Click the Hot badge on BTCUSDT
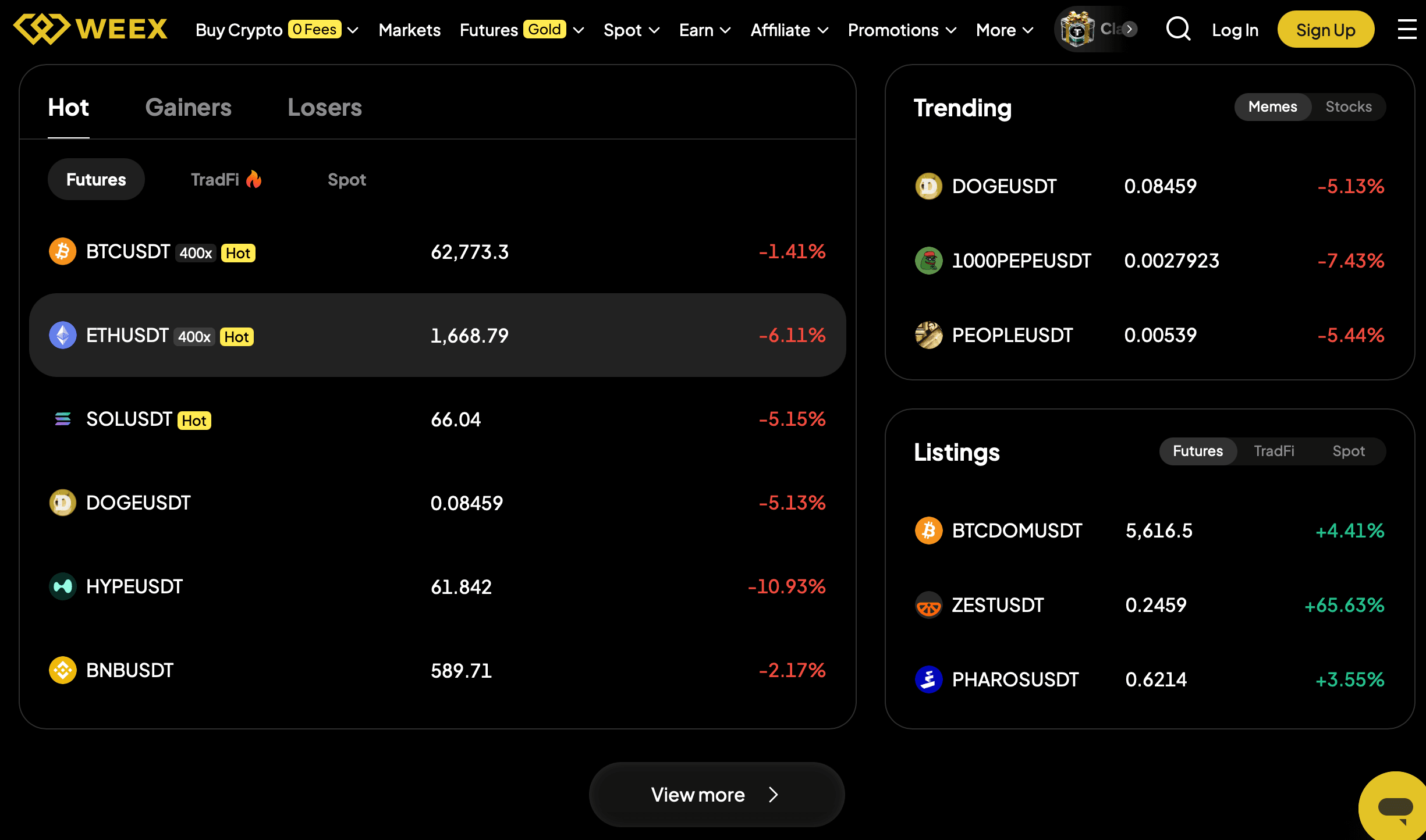This screenshot has width=1426, height=840. (x=238, y=252)
